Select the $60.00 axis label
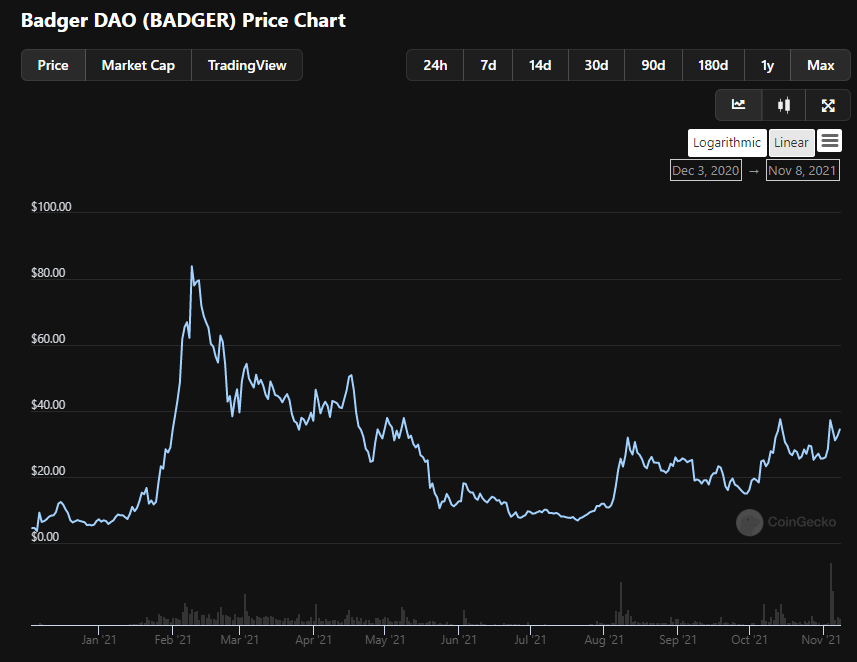The height and width of the screenshot is (662, 857). (x=48, y=339)
